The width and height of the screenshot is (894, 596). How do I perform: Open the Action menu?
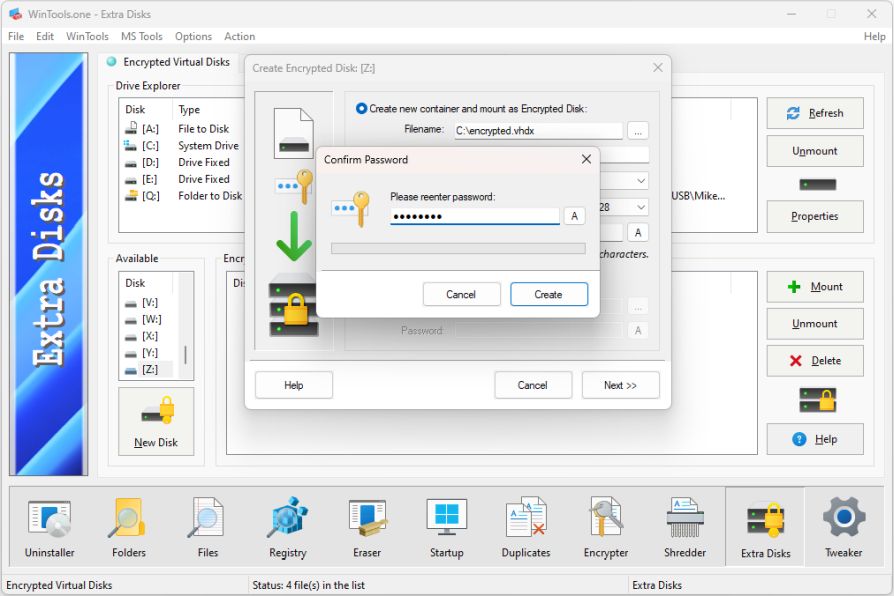pyautogui.click(x=239, y=37)
